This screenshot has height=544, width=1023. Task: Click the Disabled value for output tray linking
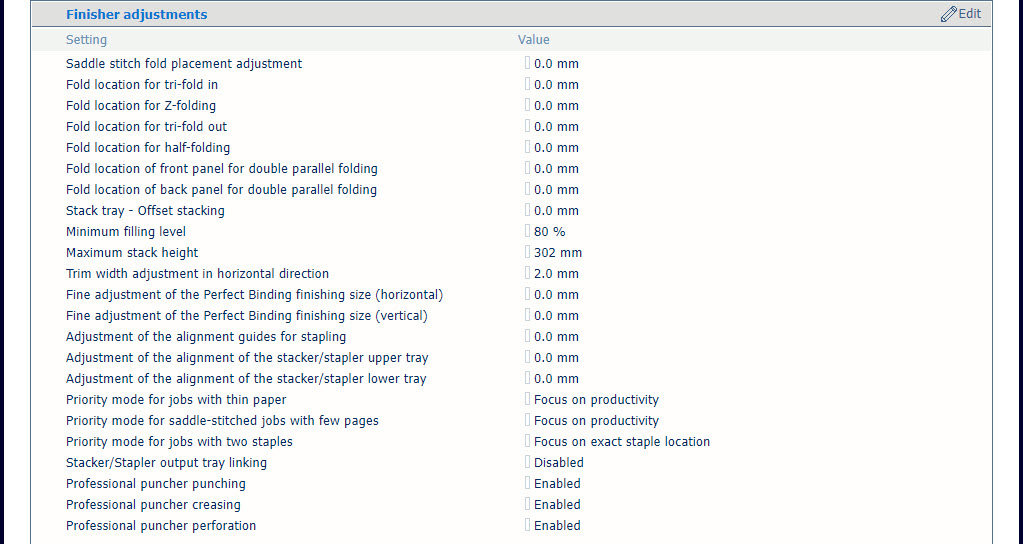pos(558,463)
